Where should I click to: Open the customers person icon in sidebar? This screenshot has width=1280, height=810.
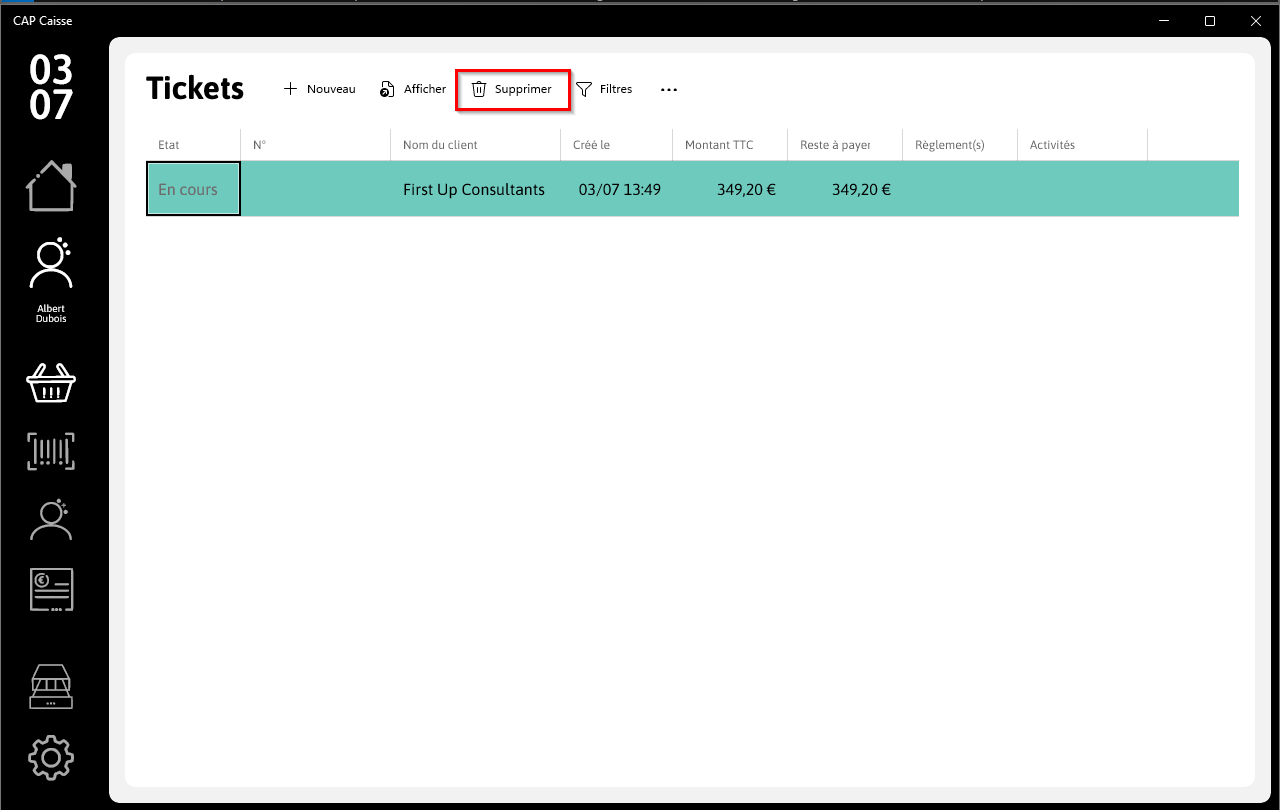(x=51, y=519)
